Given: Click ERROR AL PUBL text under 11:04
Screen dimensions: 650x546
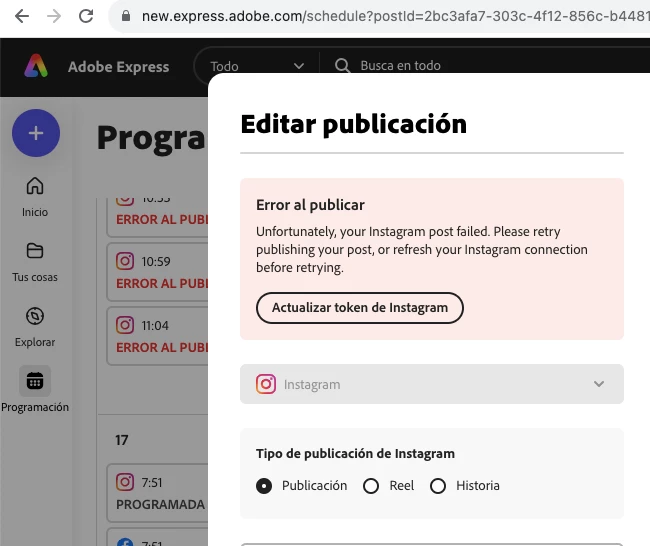Looking at the screenshot, I should (162, 347).
